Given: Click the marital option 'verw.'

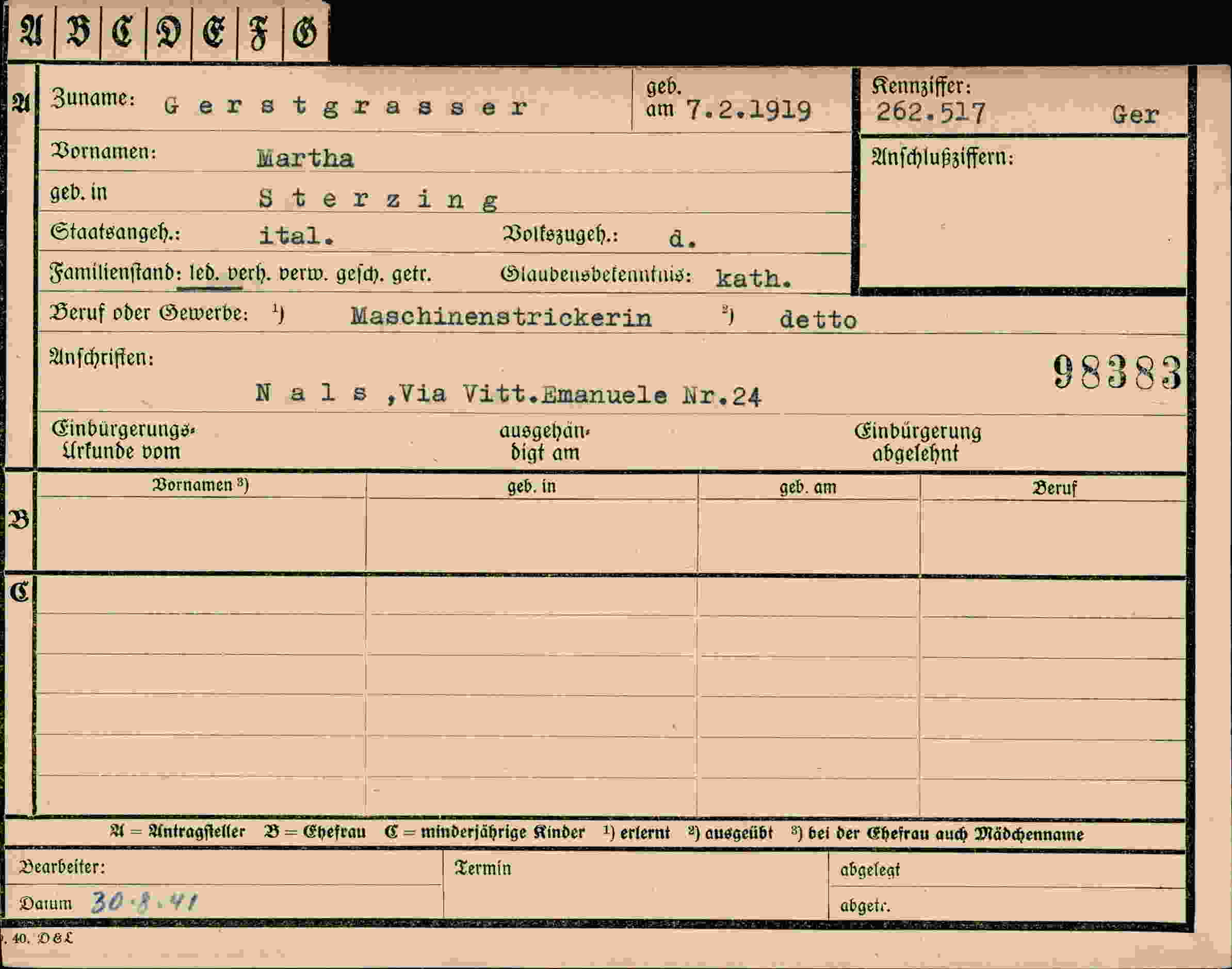Looking at the screenshot, I should click(x=302, y=274).
